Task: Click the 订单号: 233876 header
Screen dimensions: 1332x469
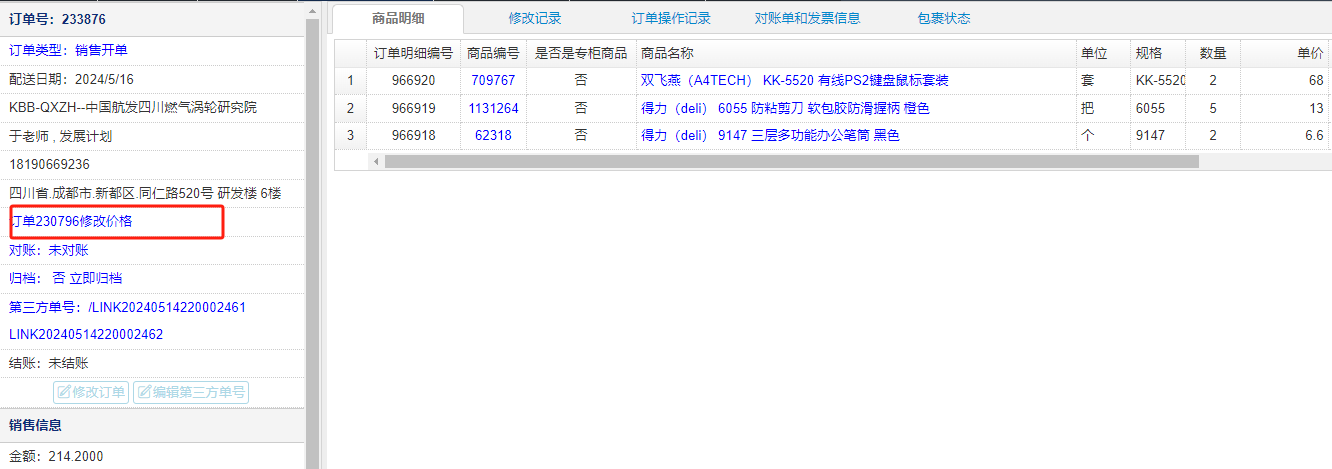Action: [152, 19]
